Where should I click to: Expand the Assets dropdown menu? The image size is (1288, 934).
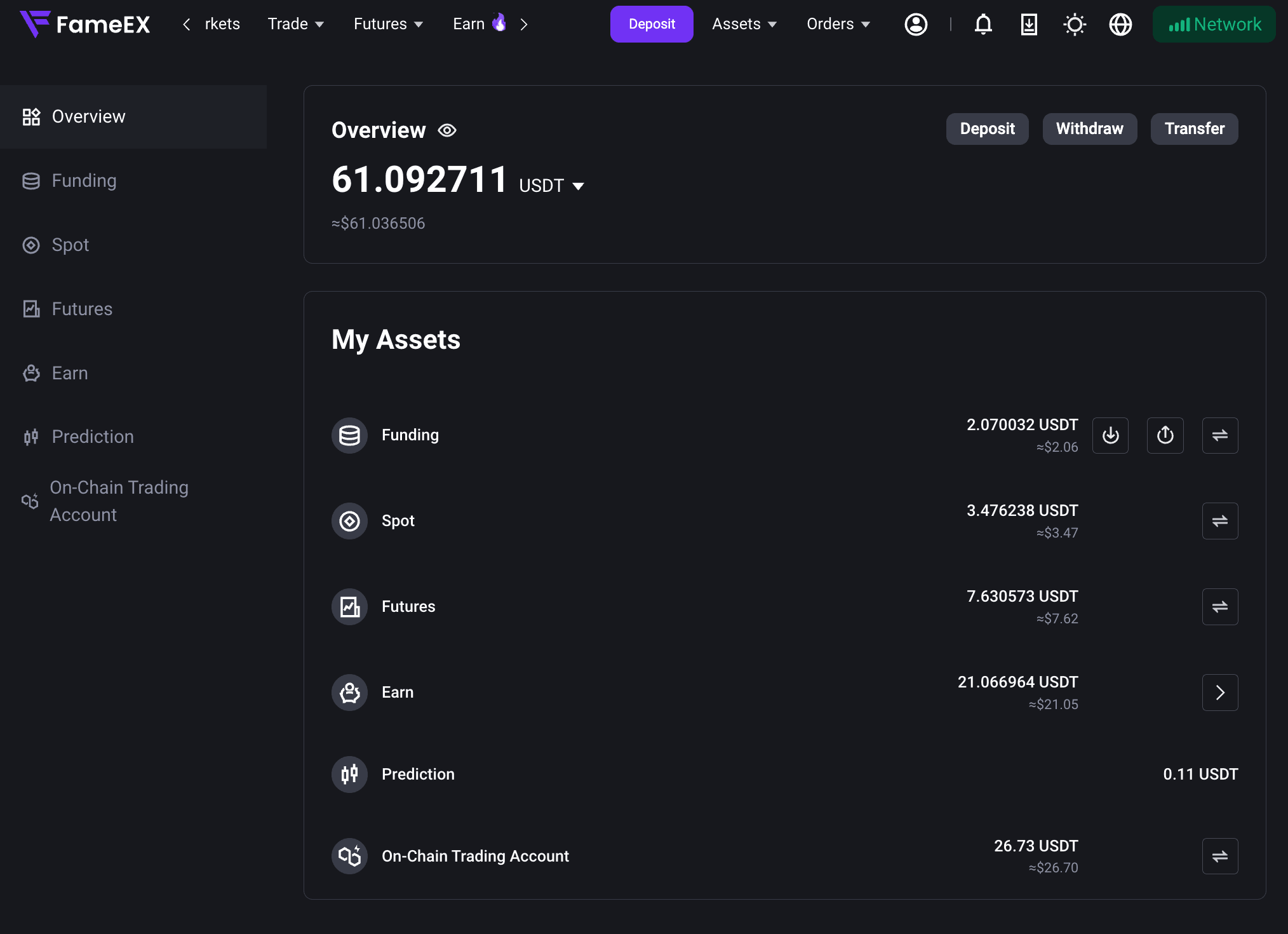tap(744, 24)
